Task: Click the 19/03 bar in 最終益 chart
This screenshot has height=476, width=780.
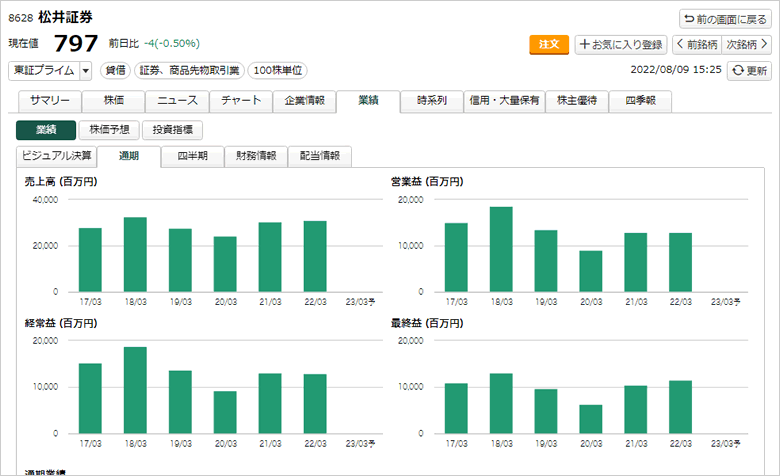Action: pos(546,411)
